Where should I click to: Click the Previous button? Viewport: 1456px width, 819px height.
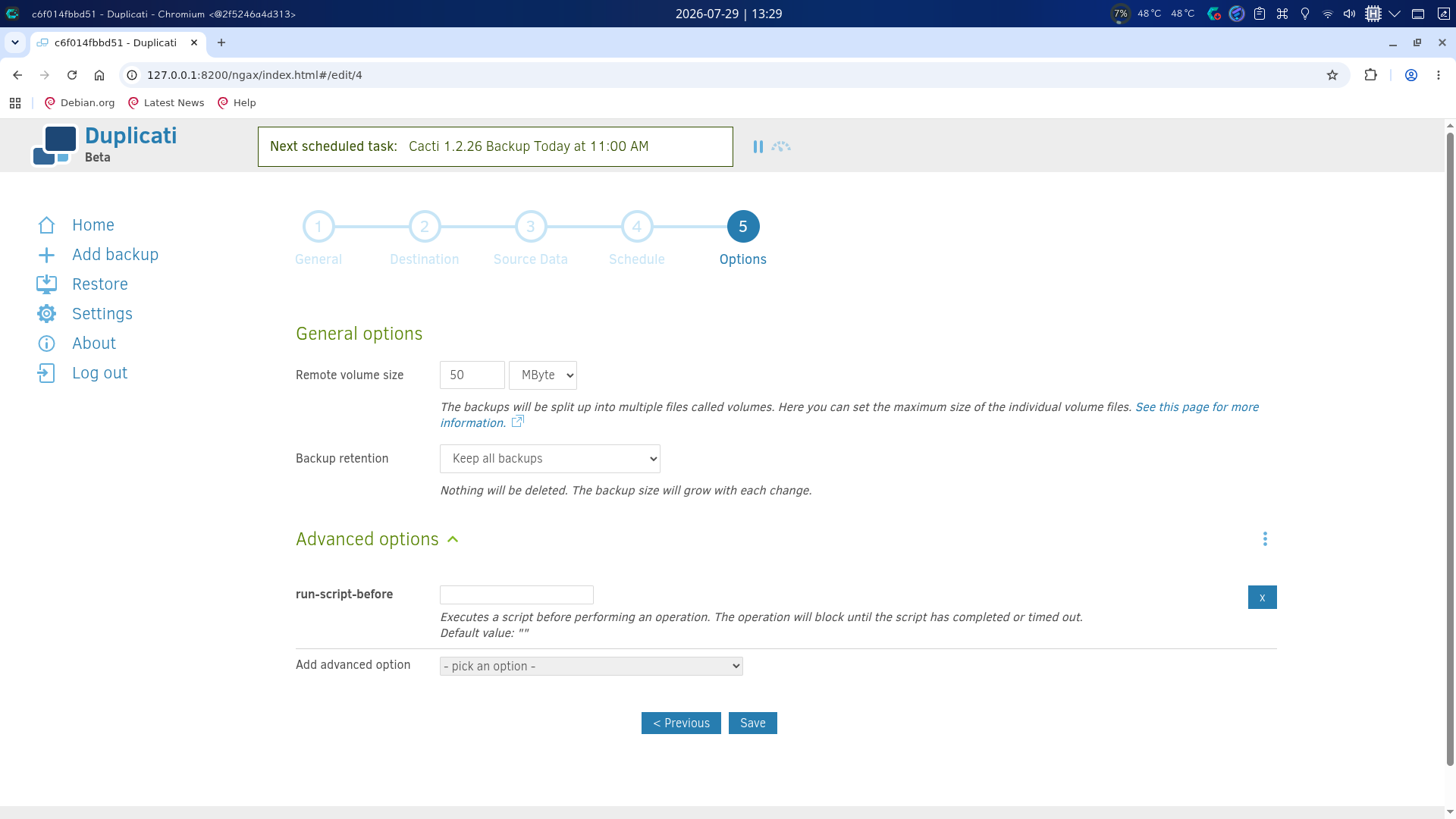tap(681, 723)
